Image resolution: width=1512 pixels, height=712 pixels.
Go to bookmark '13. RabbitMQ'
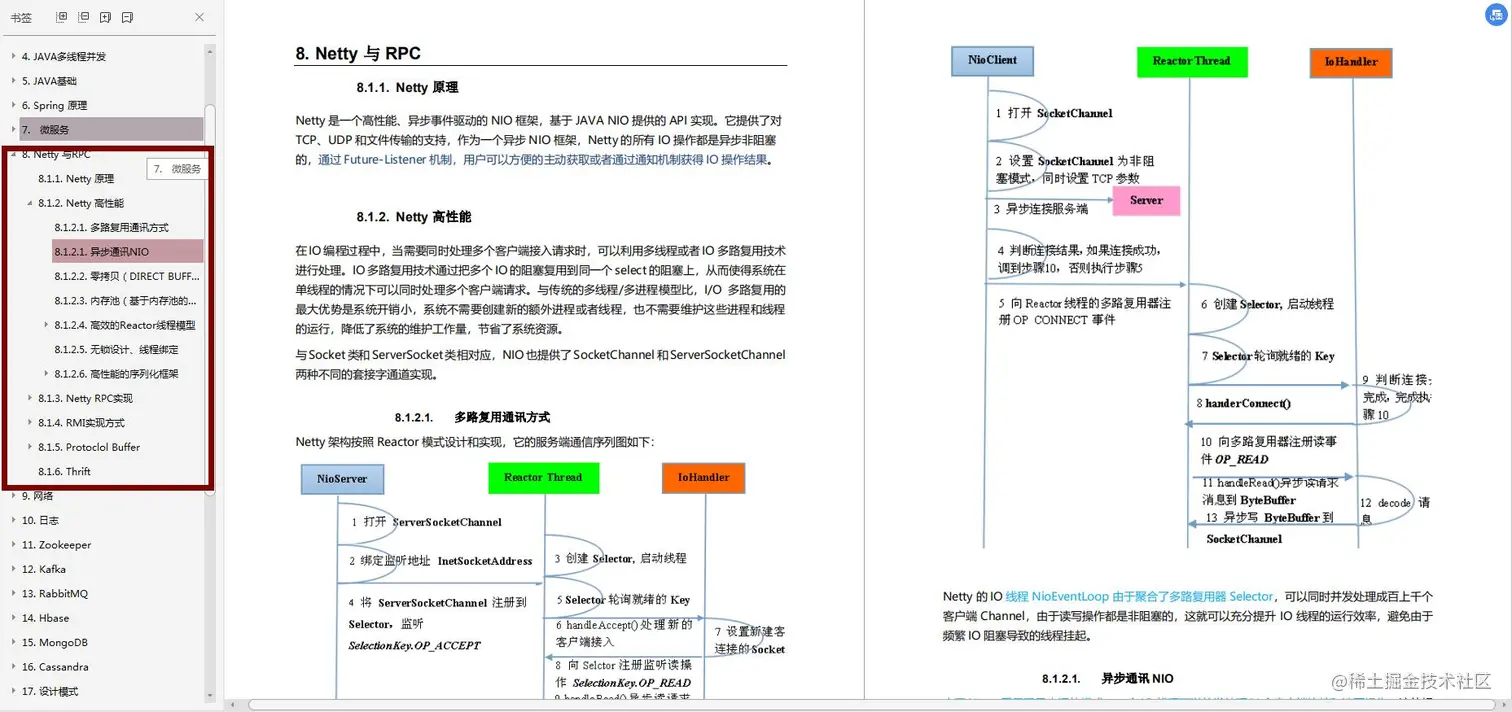55,594
